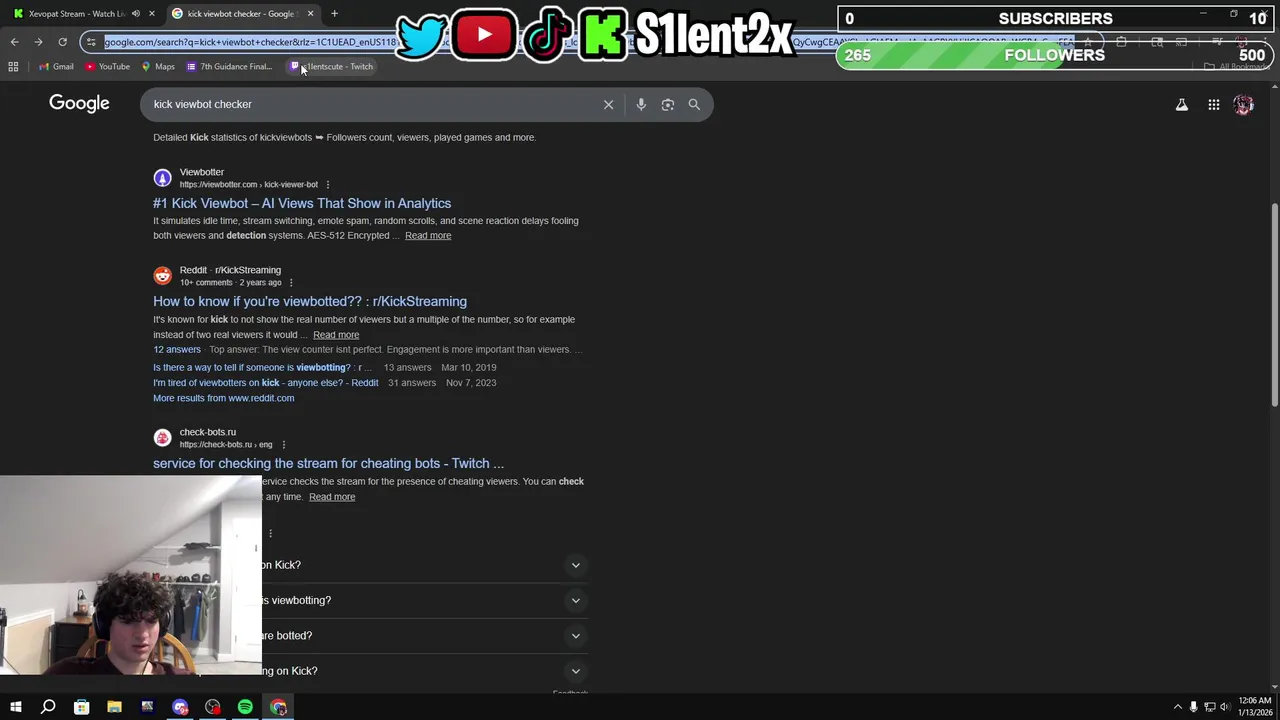Mute audio on the Xevopat Stream tab
Image resolution: width=1280 pixels, height=720 pixels.
click(x=135, y=14)
